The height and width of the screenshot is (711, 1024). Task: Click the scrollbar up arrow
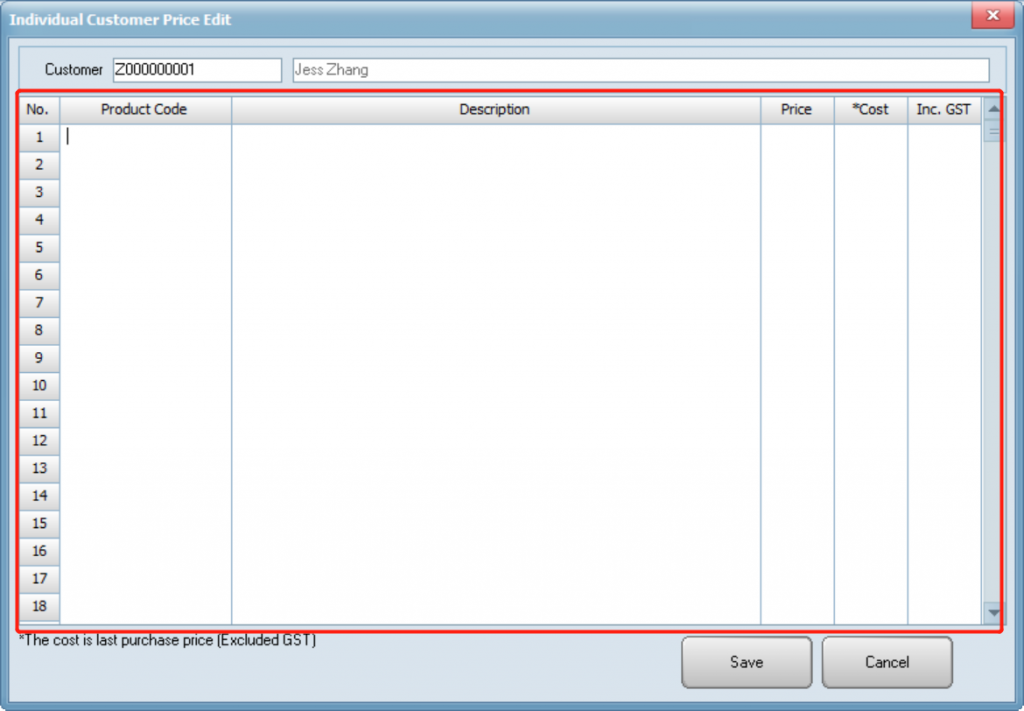[x=993, y=109]
